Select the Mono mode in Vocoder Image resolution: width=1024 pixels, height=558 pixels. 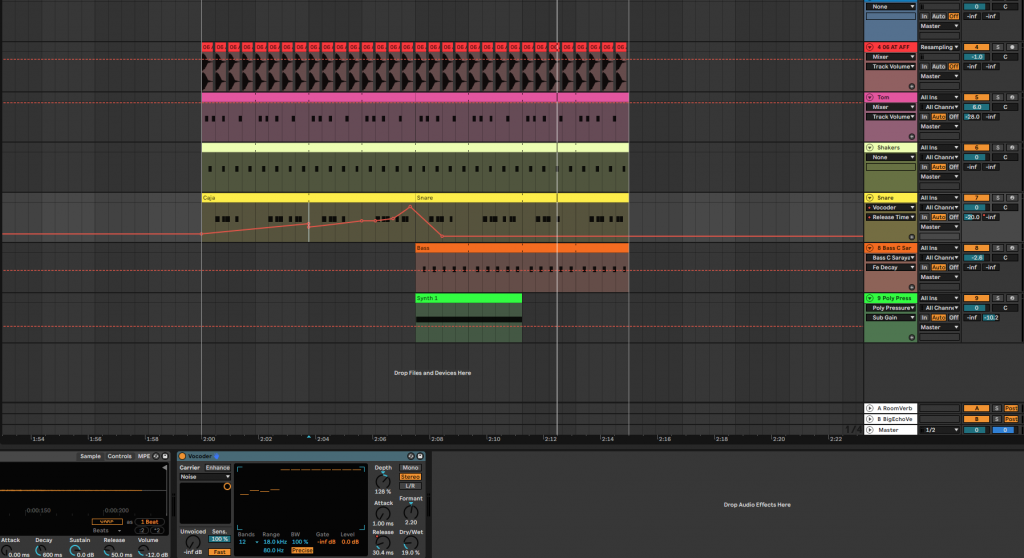point(410,468)
